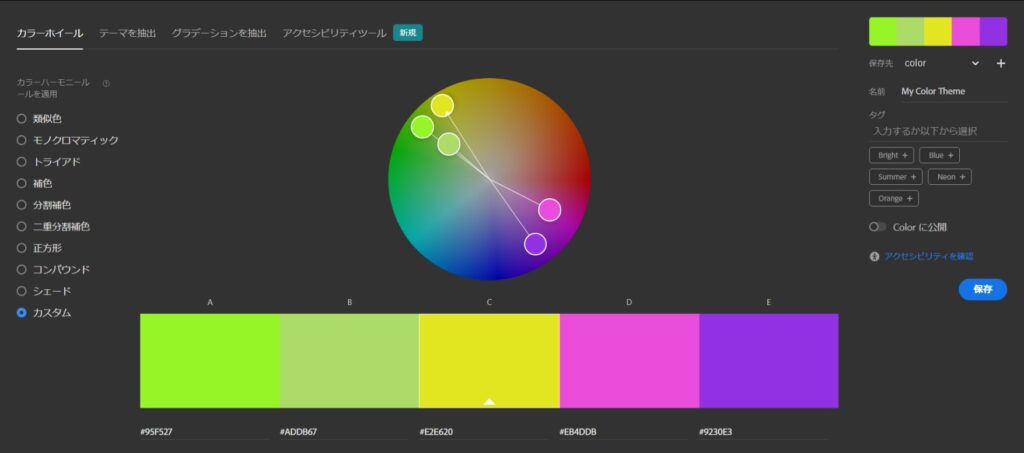Viewport: 1024px width, 453px height.
Task: Switch to the グラデーションを抽出 tab
Action: point(219,33)
